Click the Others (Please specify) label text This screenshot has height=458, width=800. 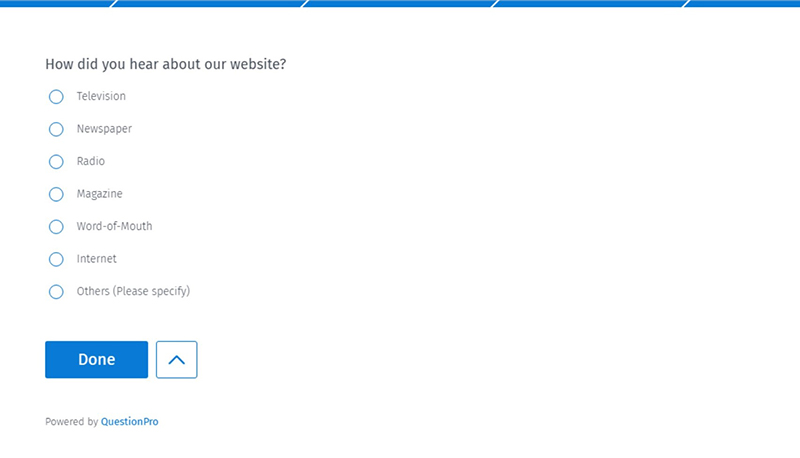pyautogui.click(x=133, y=291)
